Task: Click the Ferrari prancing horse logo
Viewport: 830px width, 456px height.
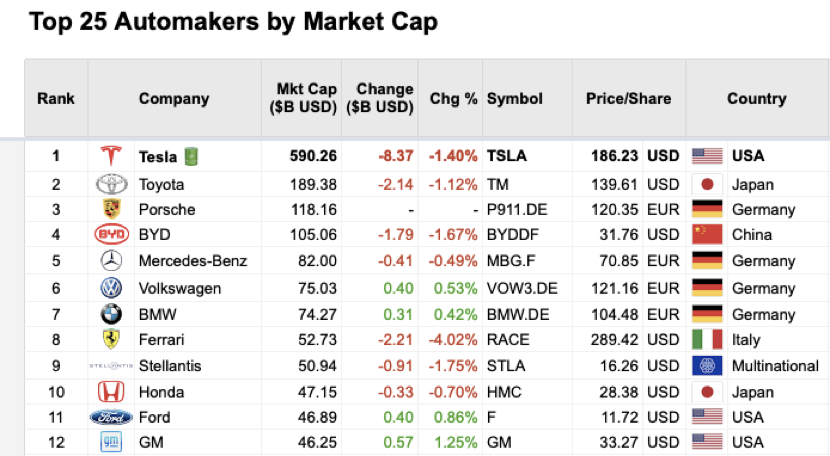Action: click(111, 340)
